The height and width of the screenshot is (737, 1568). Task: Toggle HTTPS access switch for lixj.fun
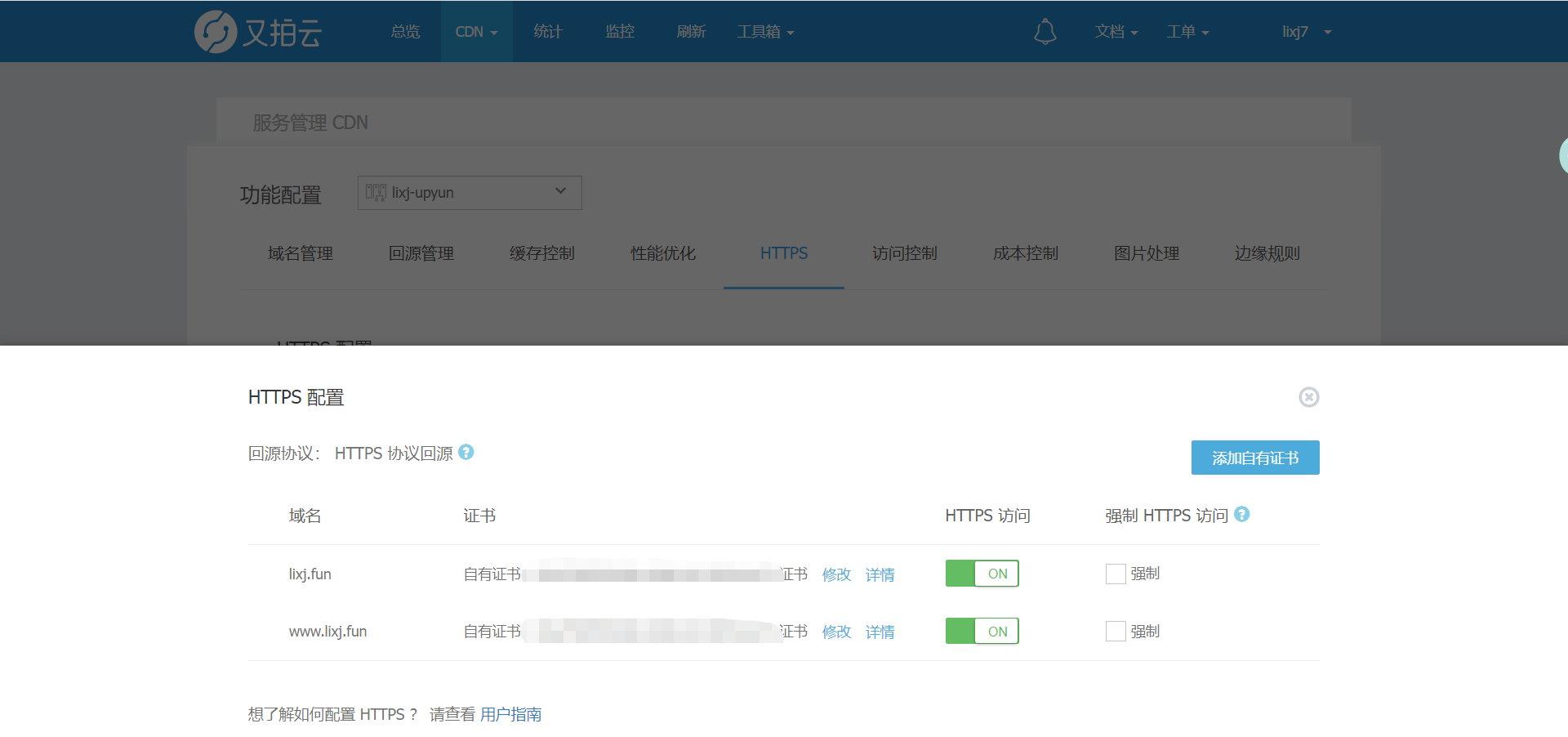pos(982,574)
